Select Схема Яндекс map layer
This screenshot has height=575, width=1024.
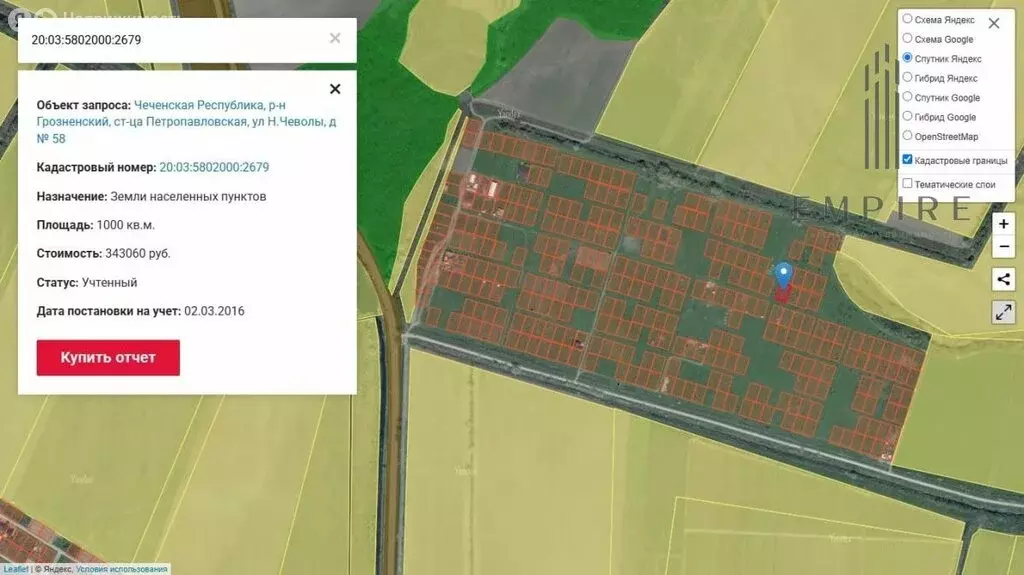(907, 19)
